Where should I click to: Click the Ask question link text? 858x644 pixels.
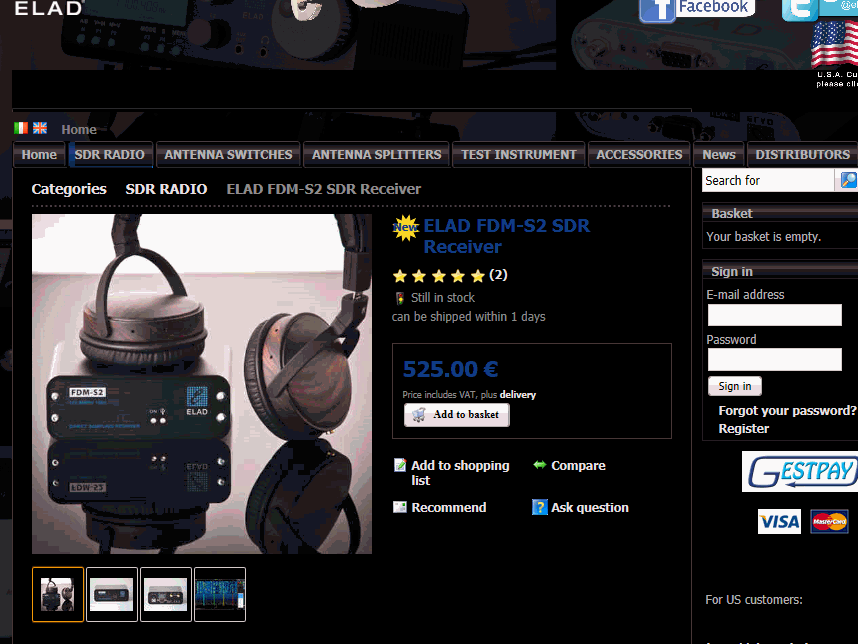tap(590, 507)
